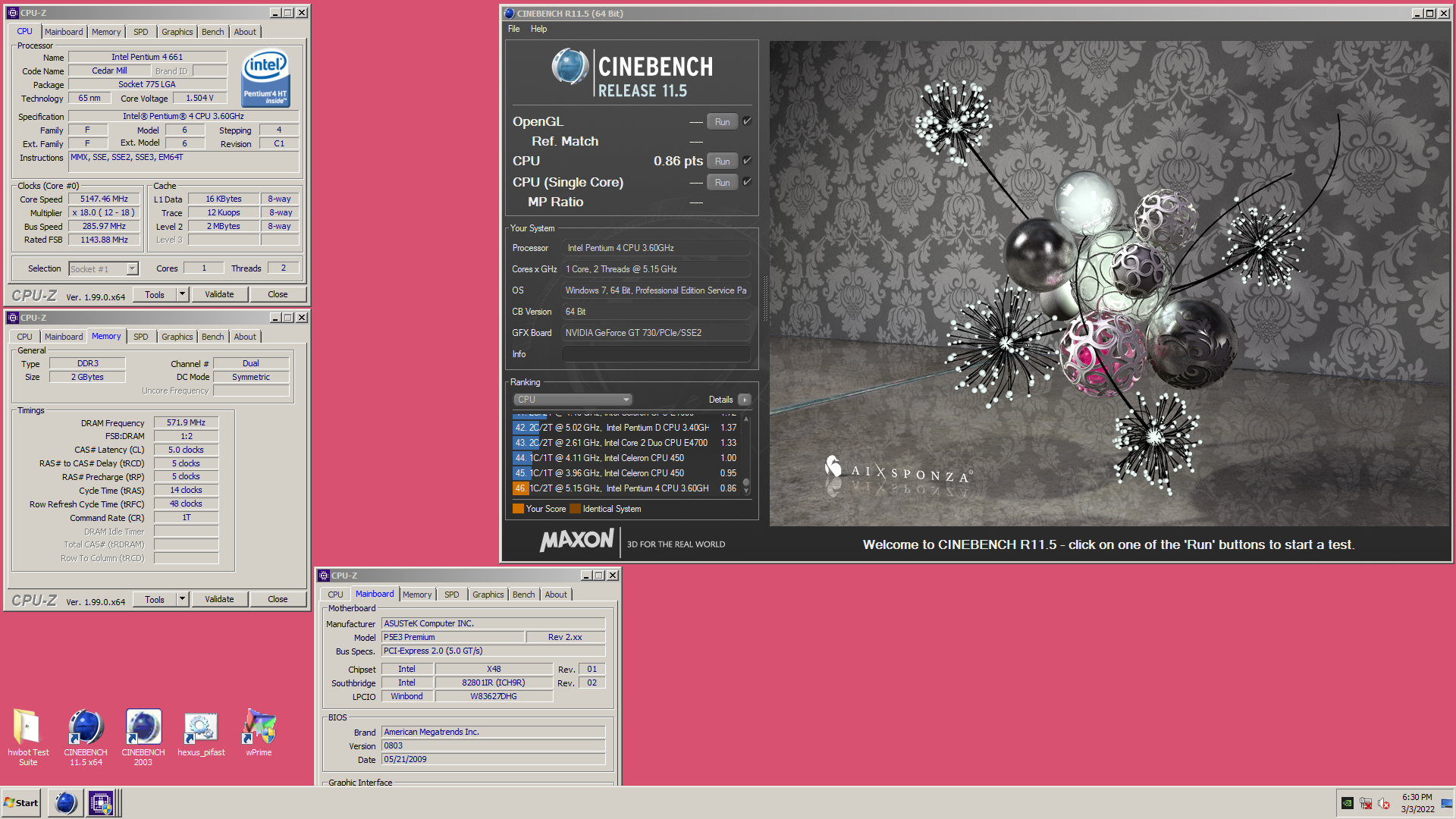Open Tools dropdown arrow in top CPU-Z
1456x819 pixels.
(x=182, y=294)
